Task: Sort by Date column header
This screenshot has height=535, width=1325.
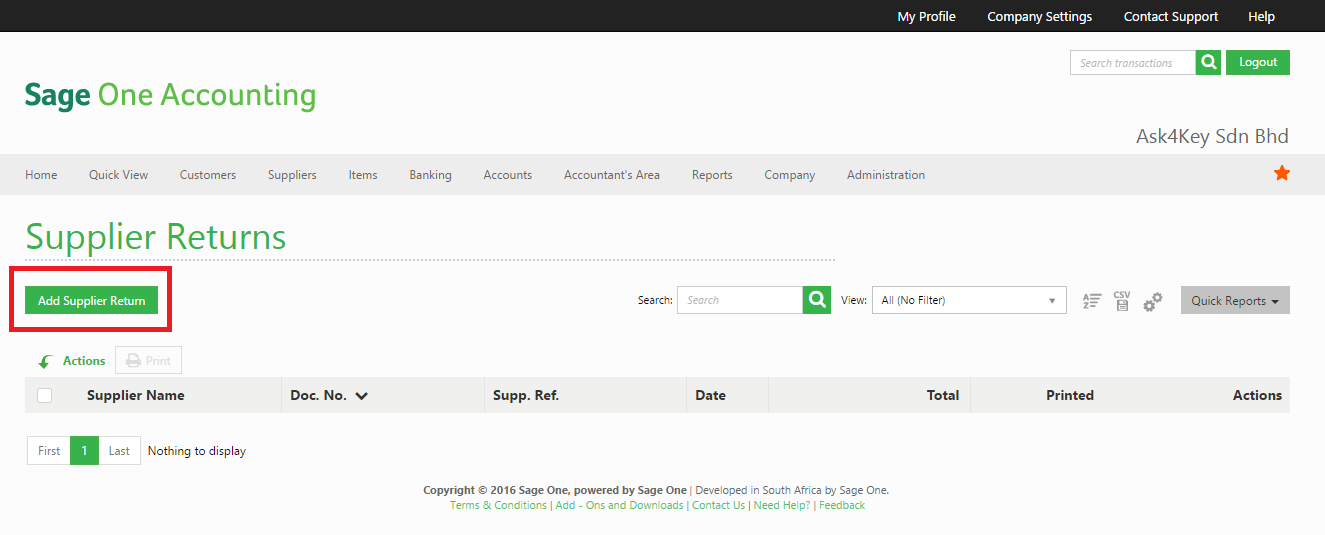Action: pos(710,395)
